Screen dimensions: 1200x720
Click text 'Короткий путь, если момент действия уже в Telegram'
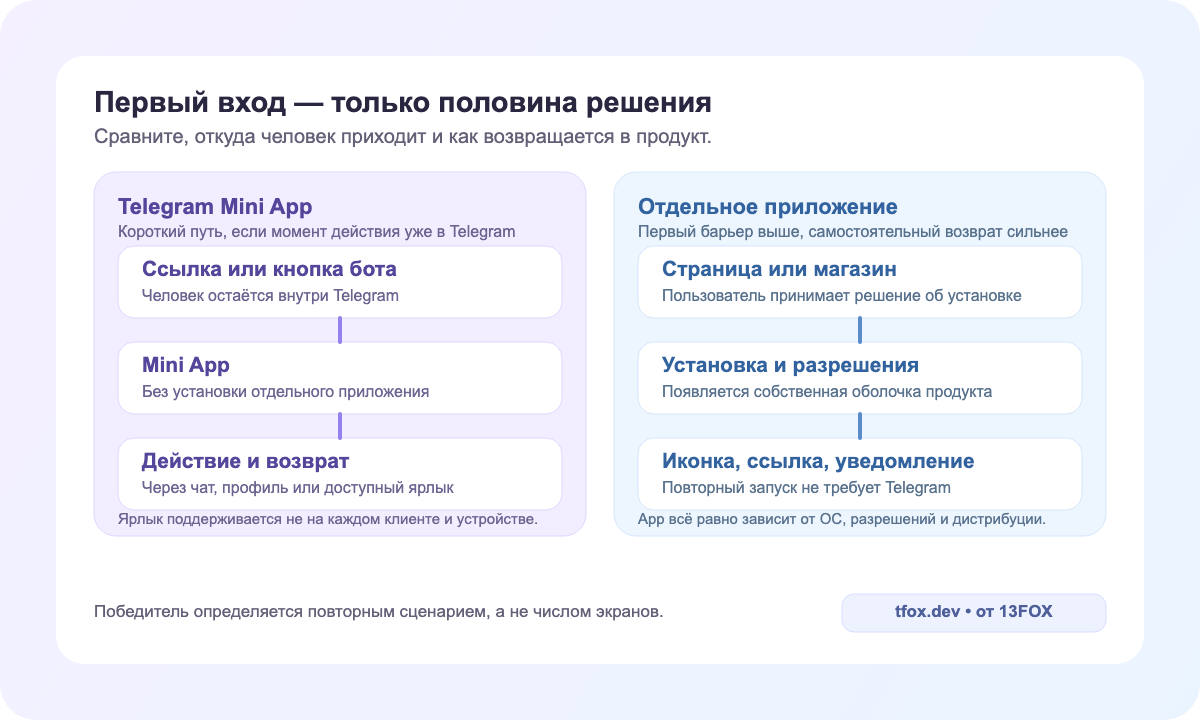(316, 232)
